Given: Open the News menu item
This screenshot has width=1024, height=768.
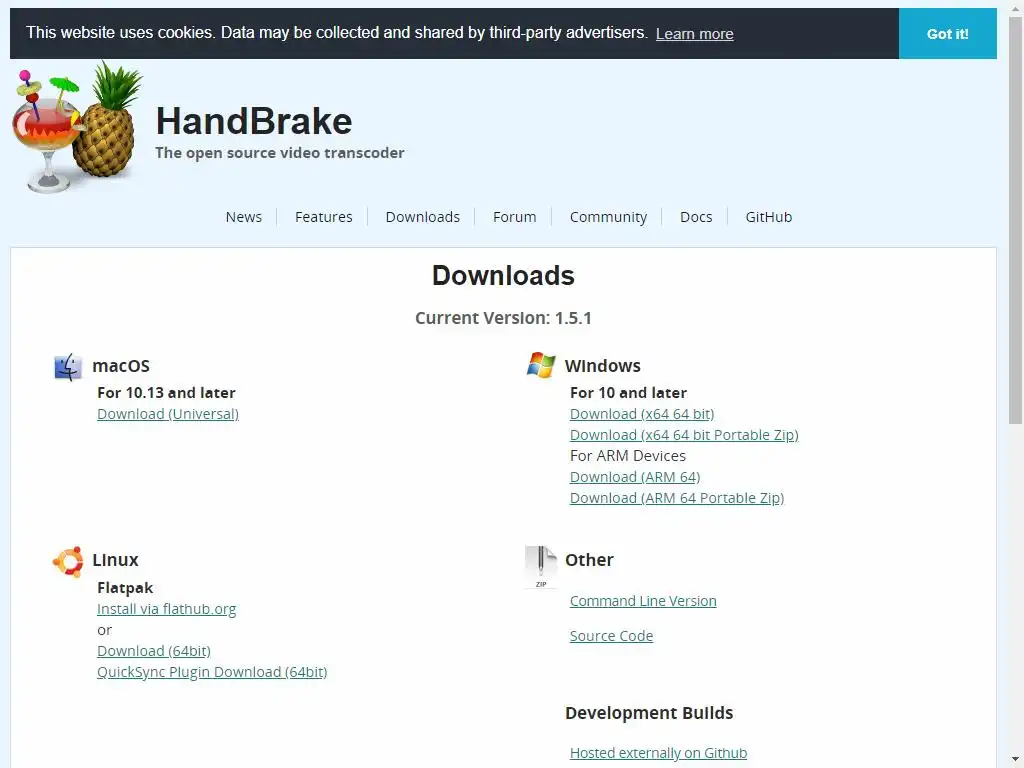Looking at the screenshot, I should 244,217.
